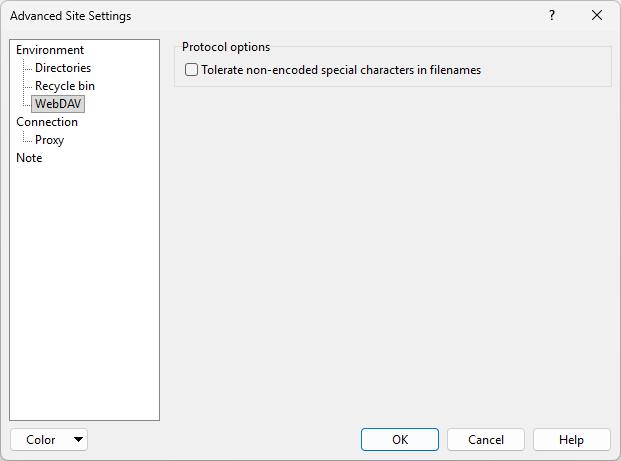Show the Note page
The width and height of the screenshot is (621, 461).
click(29, 158)
